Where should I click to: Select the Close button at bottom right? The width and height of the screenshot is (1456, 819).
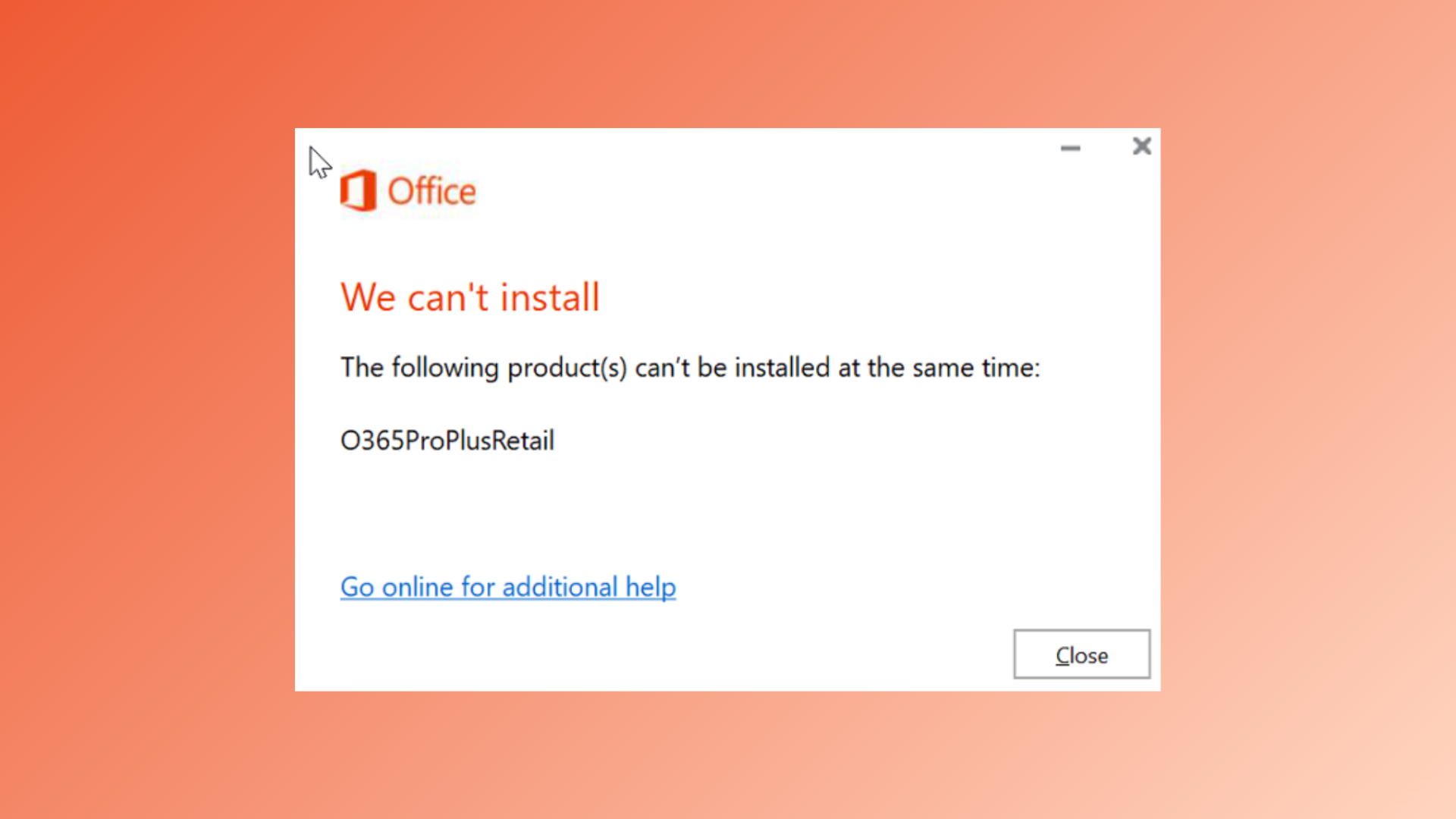tap(1081, 654)
